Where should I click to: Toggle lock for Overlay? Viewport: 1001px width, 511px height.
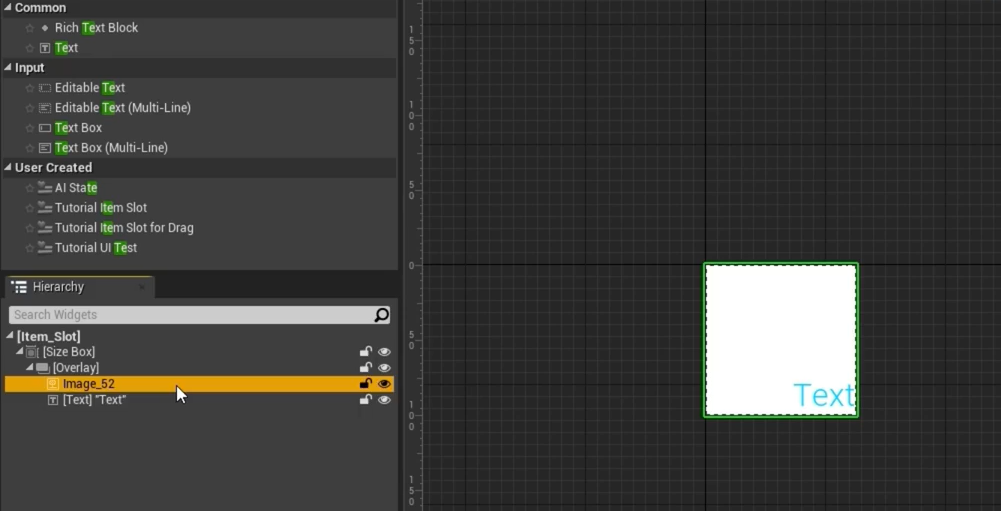[x=365, y=368]
